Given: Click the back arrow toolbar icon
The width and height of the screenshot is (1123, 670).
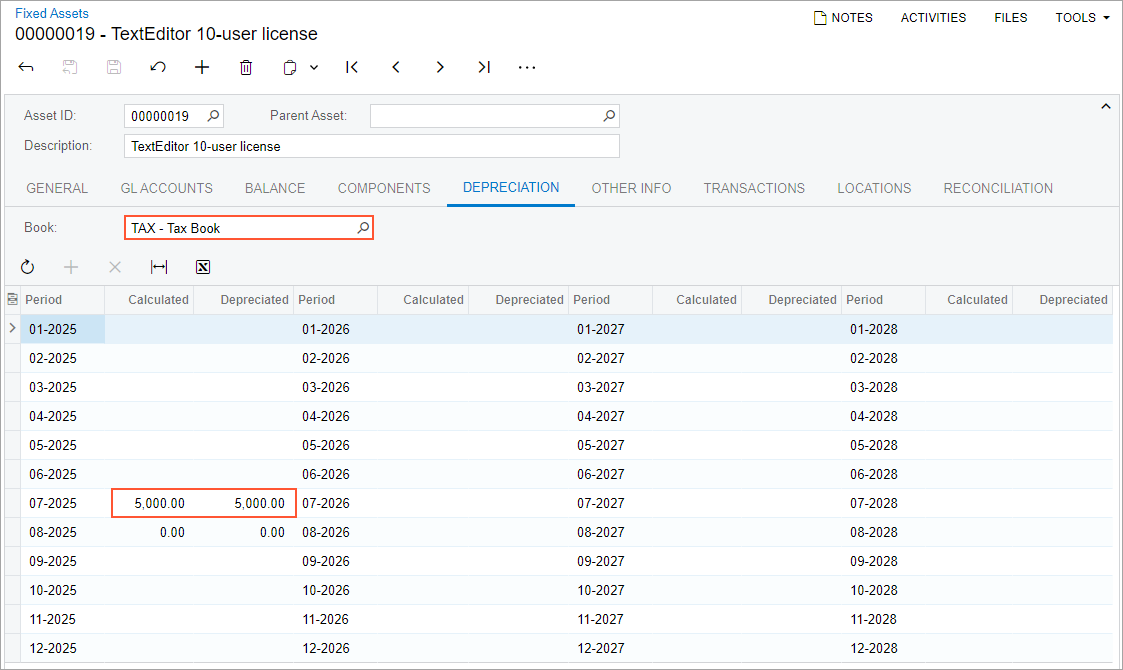Looking at the screenshot, I should tap(26, 67).
